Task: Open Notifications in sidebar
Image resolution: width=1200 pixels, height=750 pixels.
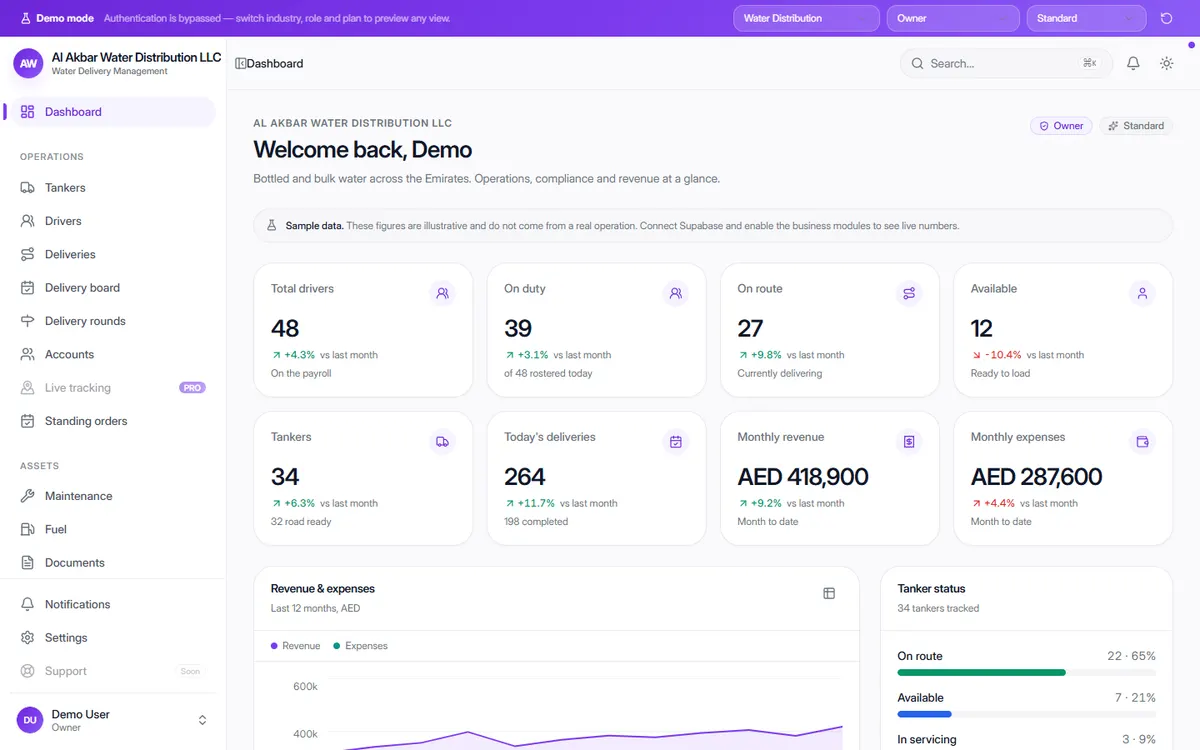Action: coord(110,604)
